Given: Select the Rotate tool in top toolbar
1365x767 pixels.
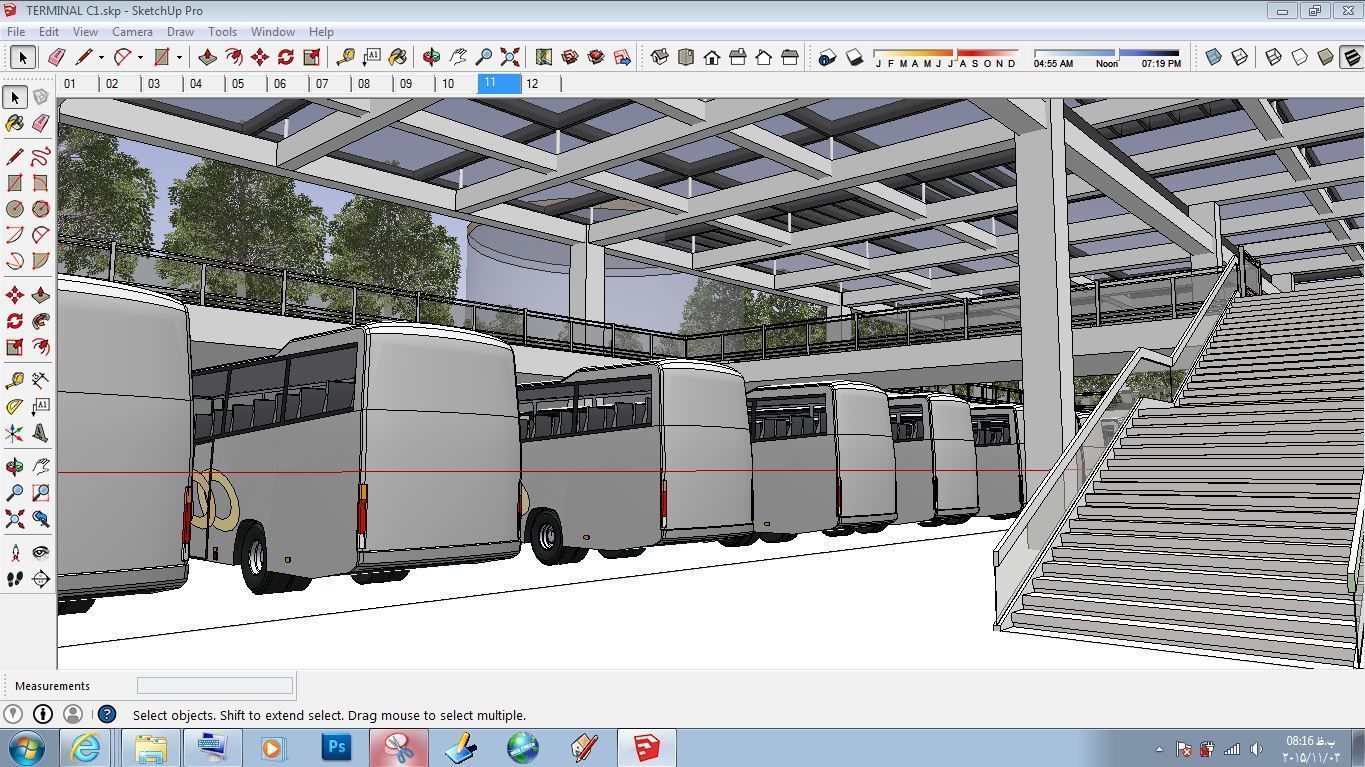Looking at the screenshot, I should click(x=286, y=57).
